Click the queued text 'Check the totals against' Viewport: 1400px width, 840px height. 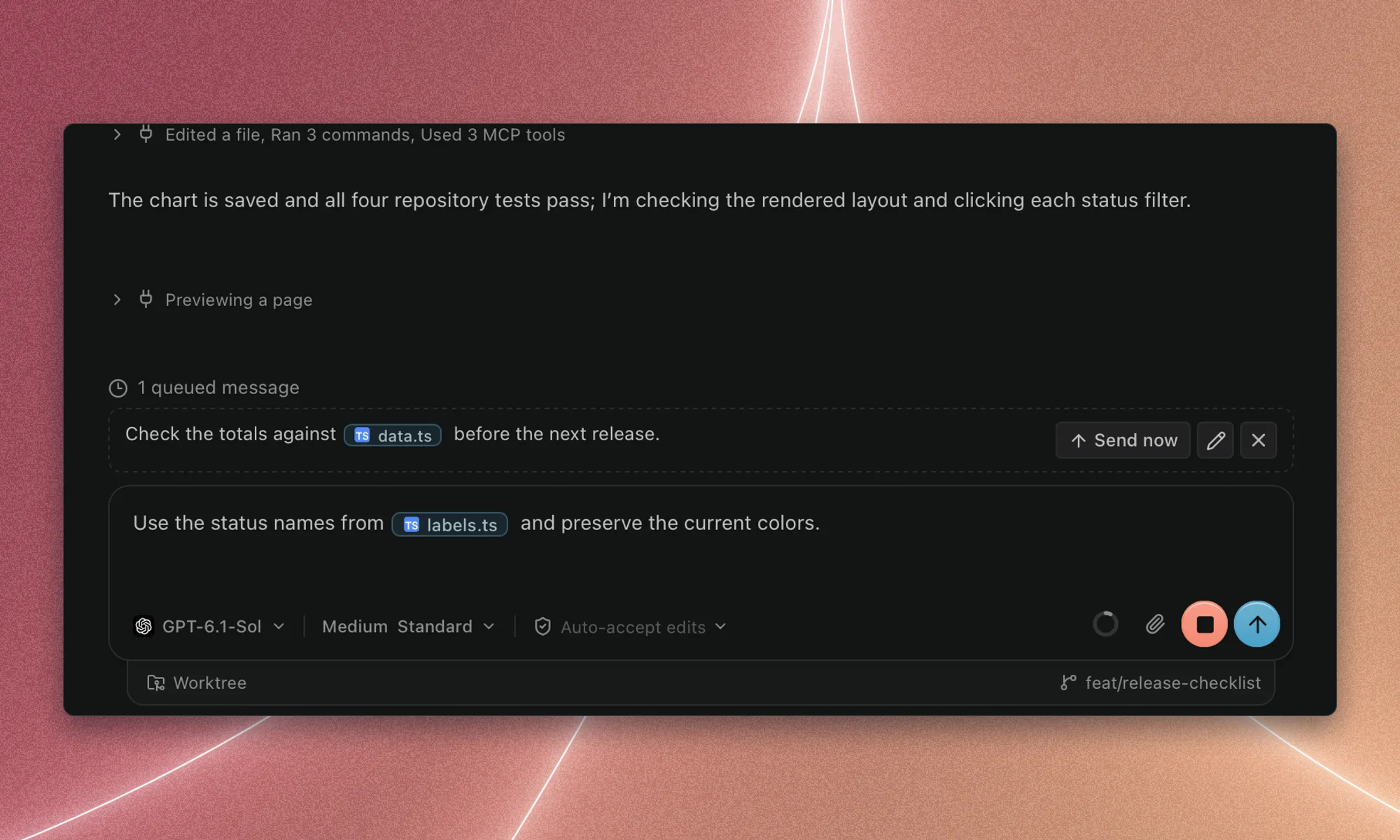point(230,434)
